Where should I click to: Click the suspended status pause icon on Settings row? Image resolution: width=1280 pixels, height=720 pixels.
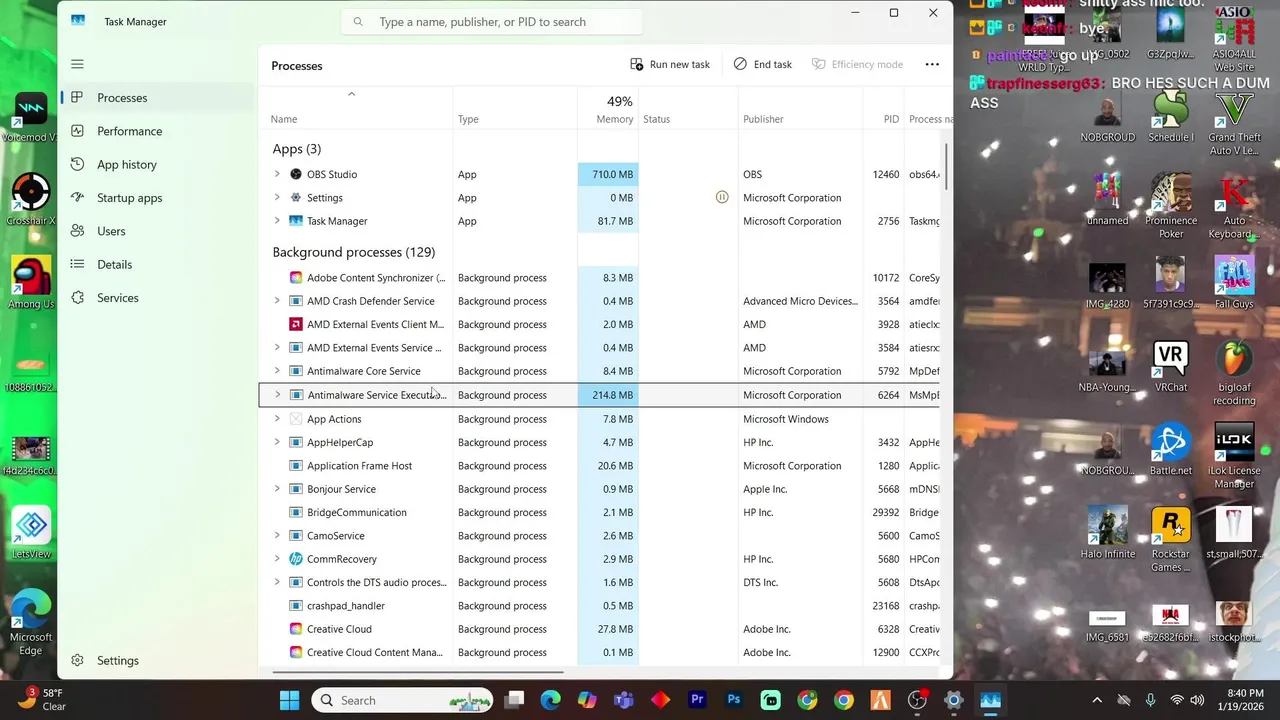722,198
